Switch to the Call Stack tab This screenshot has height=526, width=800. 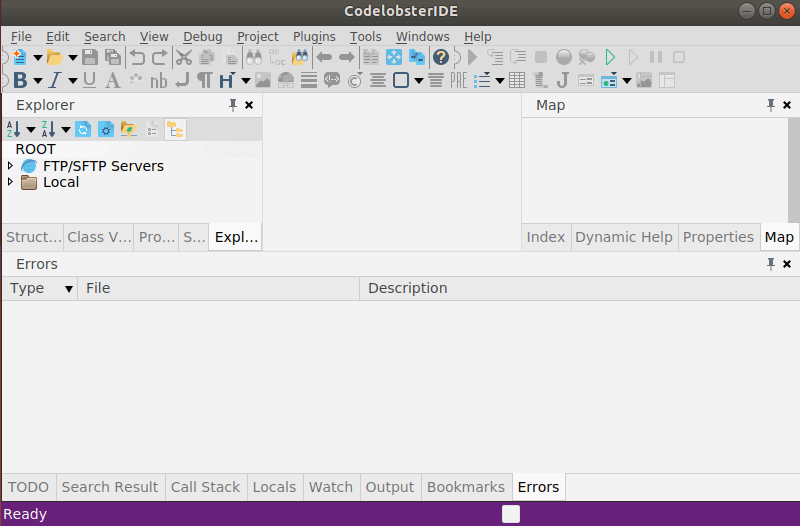[x=205, y=487]
